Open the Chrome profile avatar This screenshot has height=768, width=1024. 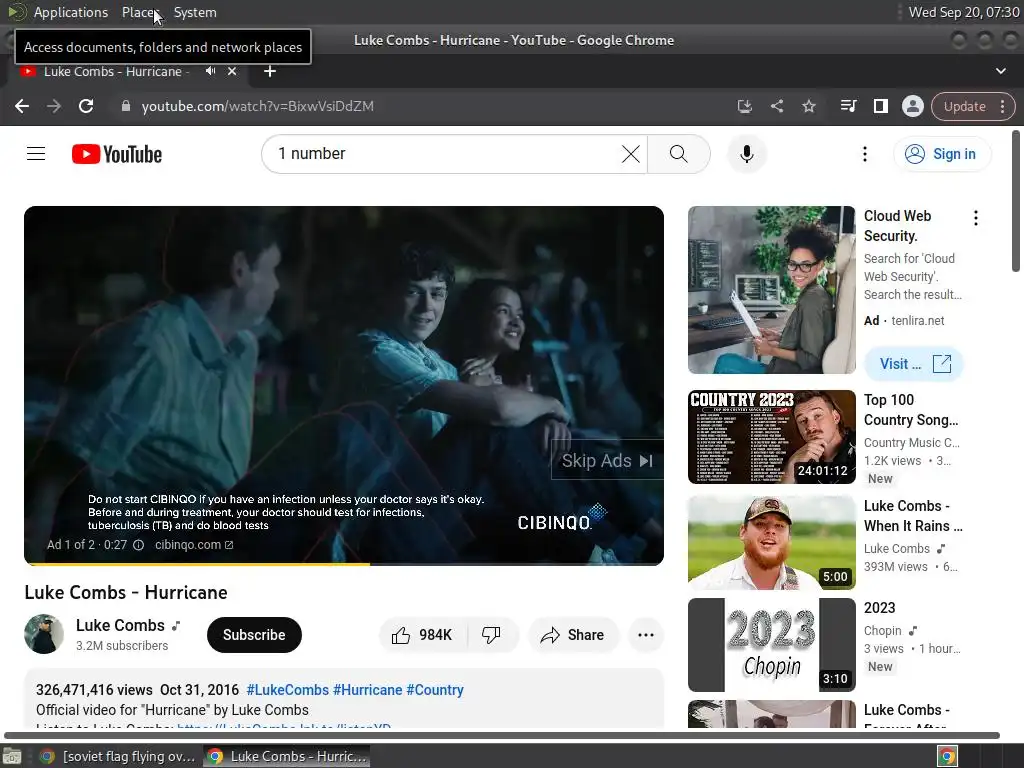coord(912,106)
